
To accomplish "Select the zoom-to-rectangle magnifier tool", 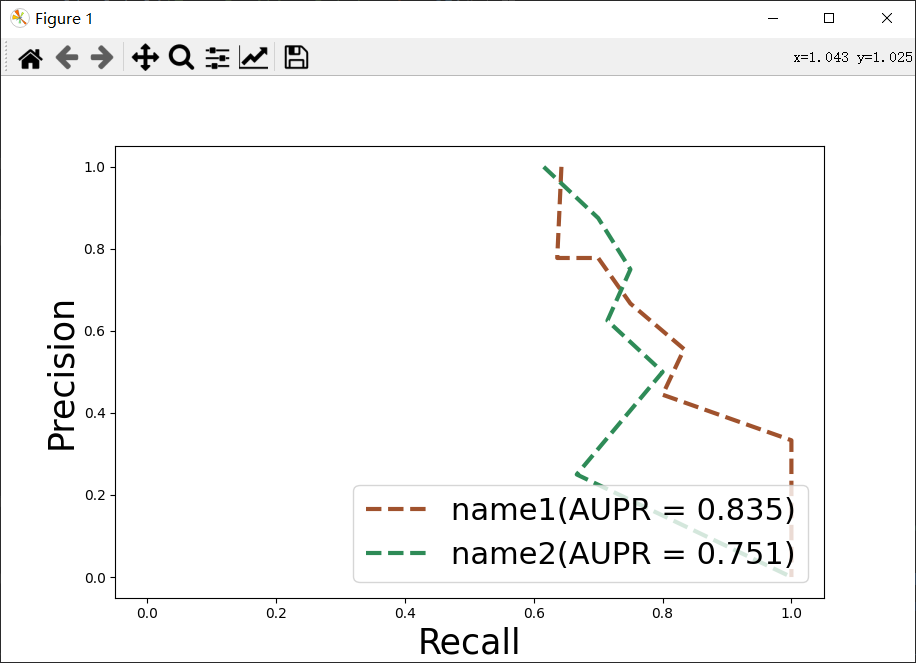I will pos(180,57).
